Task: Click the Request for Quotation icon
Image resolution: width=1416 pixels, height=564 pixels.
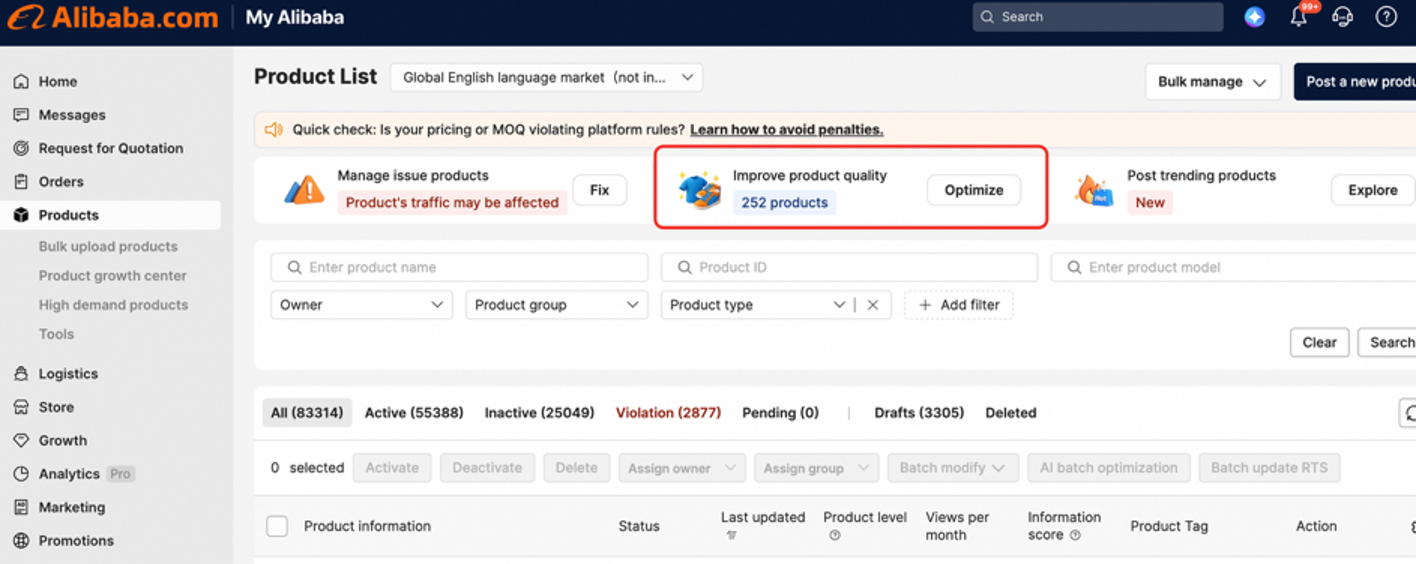Action: [x=21, y=148]
